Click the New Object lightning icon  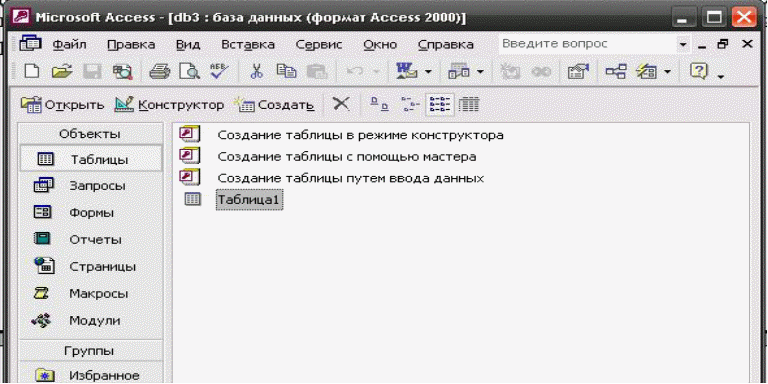[x=647, y=72]
